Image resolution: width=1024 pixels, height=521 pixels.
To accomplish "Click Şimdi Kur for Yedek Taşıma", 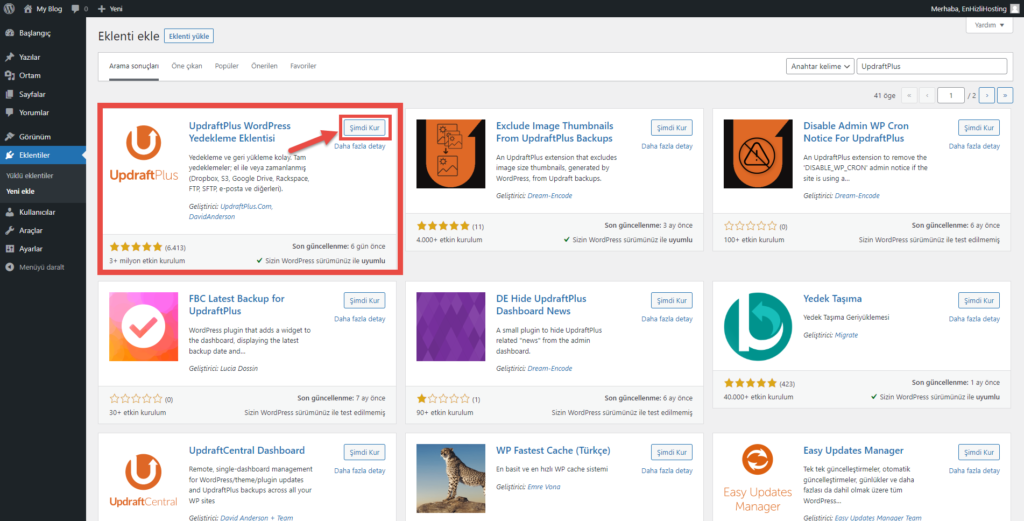I will click(979, 300).
